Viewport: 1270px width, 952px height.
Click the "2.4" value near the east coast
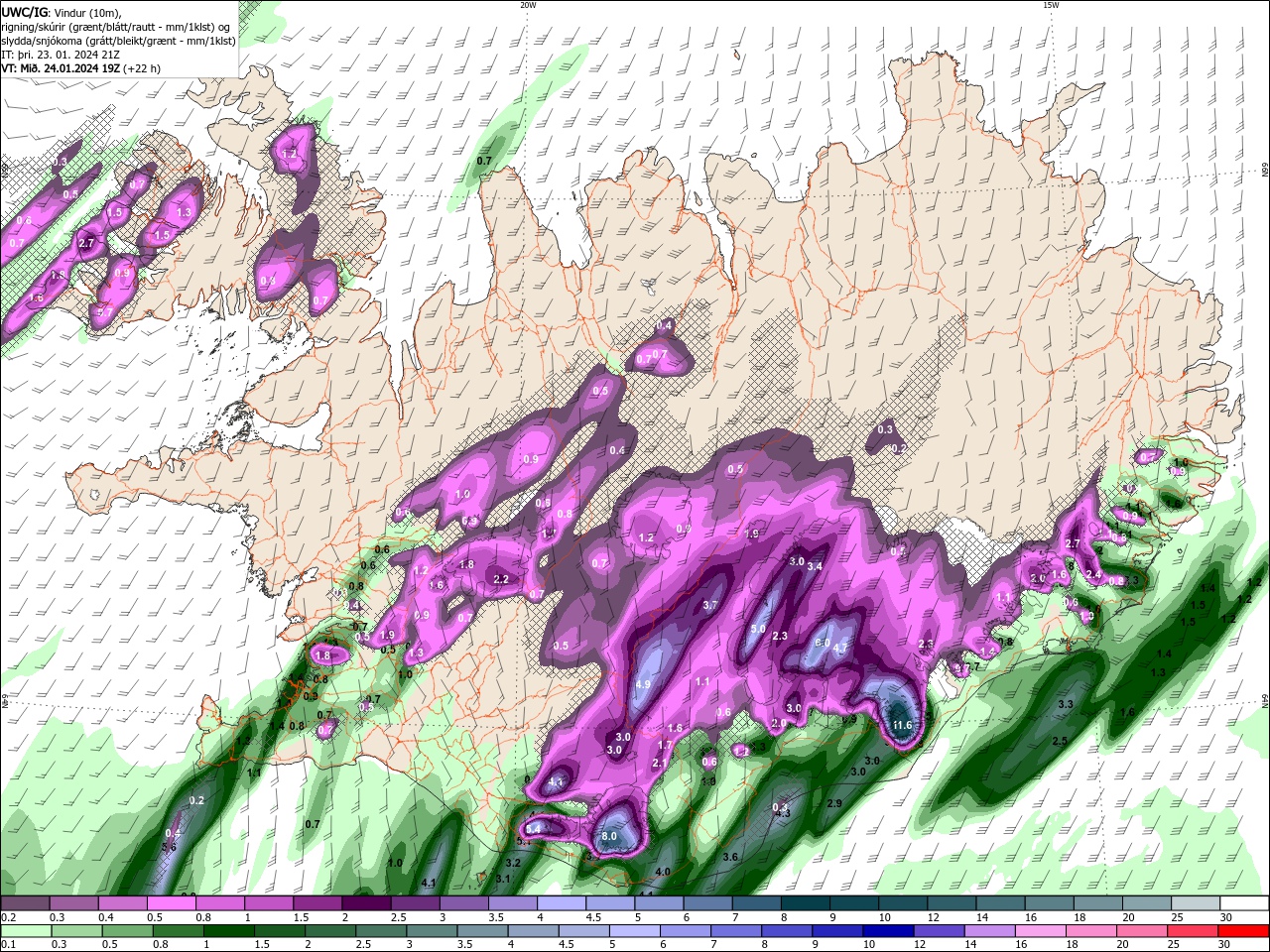point(1093,574)
